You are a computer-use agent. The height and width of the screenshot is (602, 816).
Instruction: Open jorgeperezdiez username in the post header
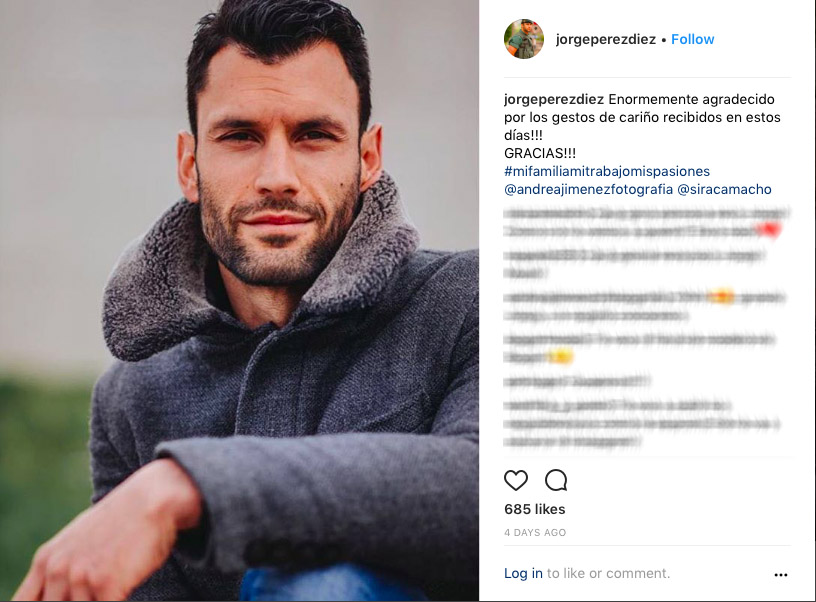(x=605, y=40)
